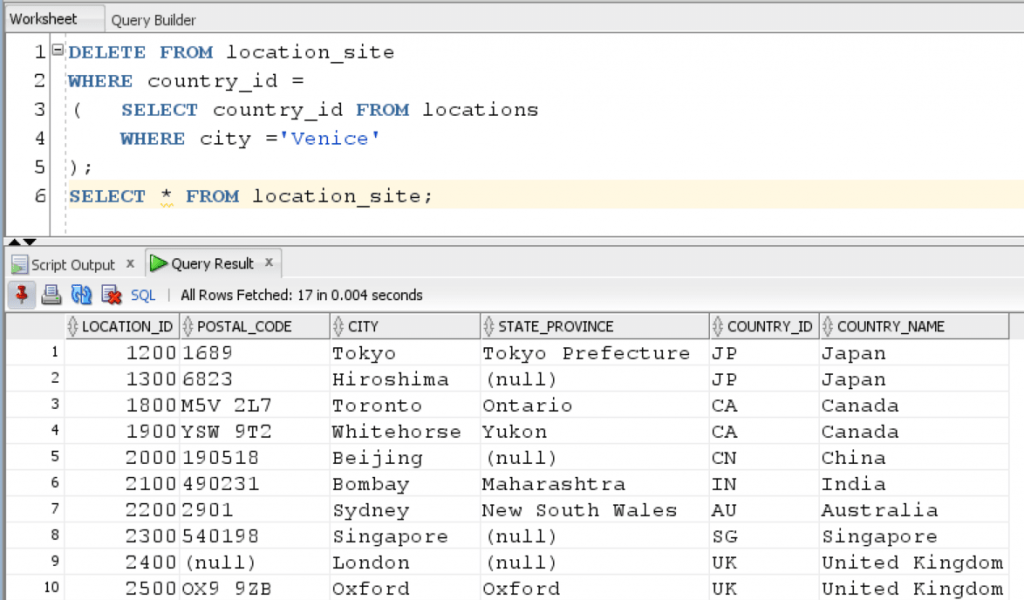1024x600 pixels.
Task: Close the Script Output tab
Action: (x=130, y=263)
